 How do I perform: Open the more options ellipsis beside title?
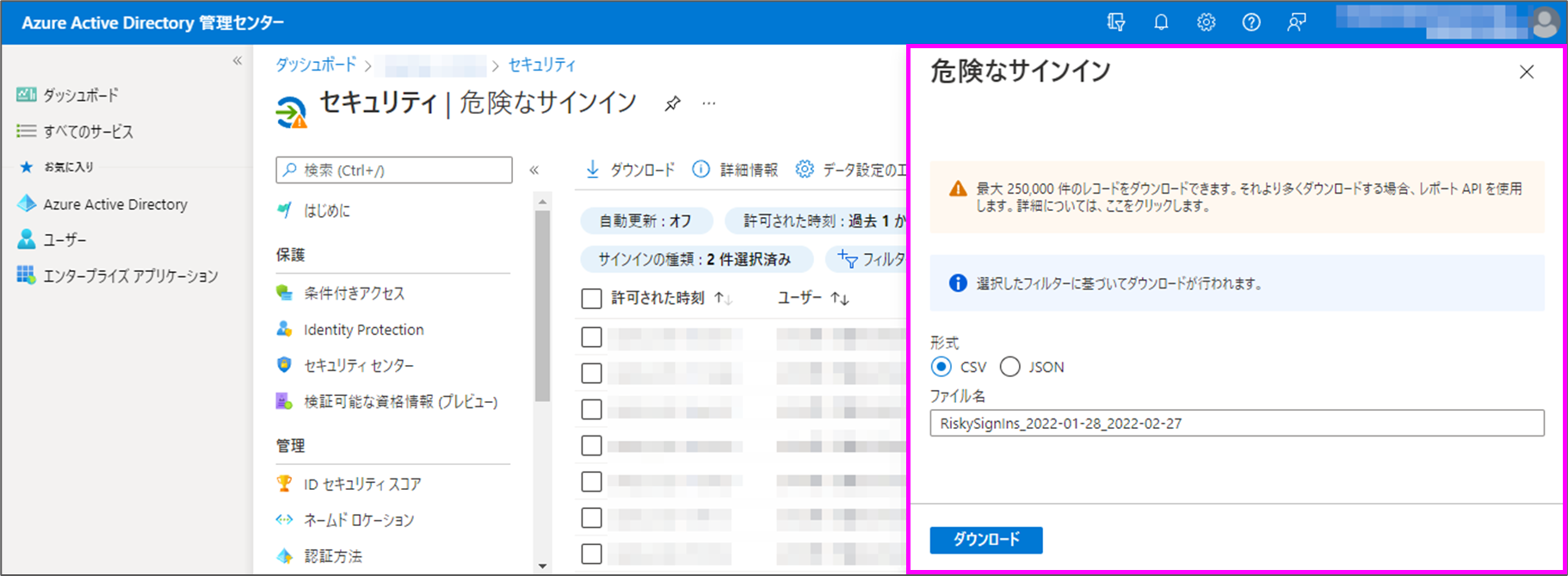(708, 103)
